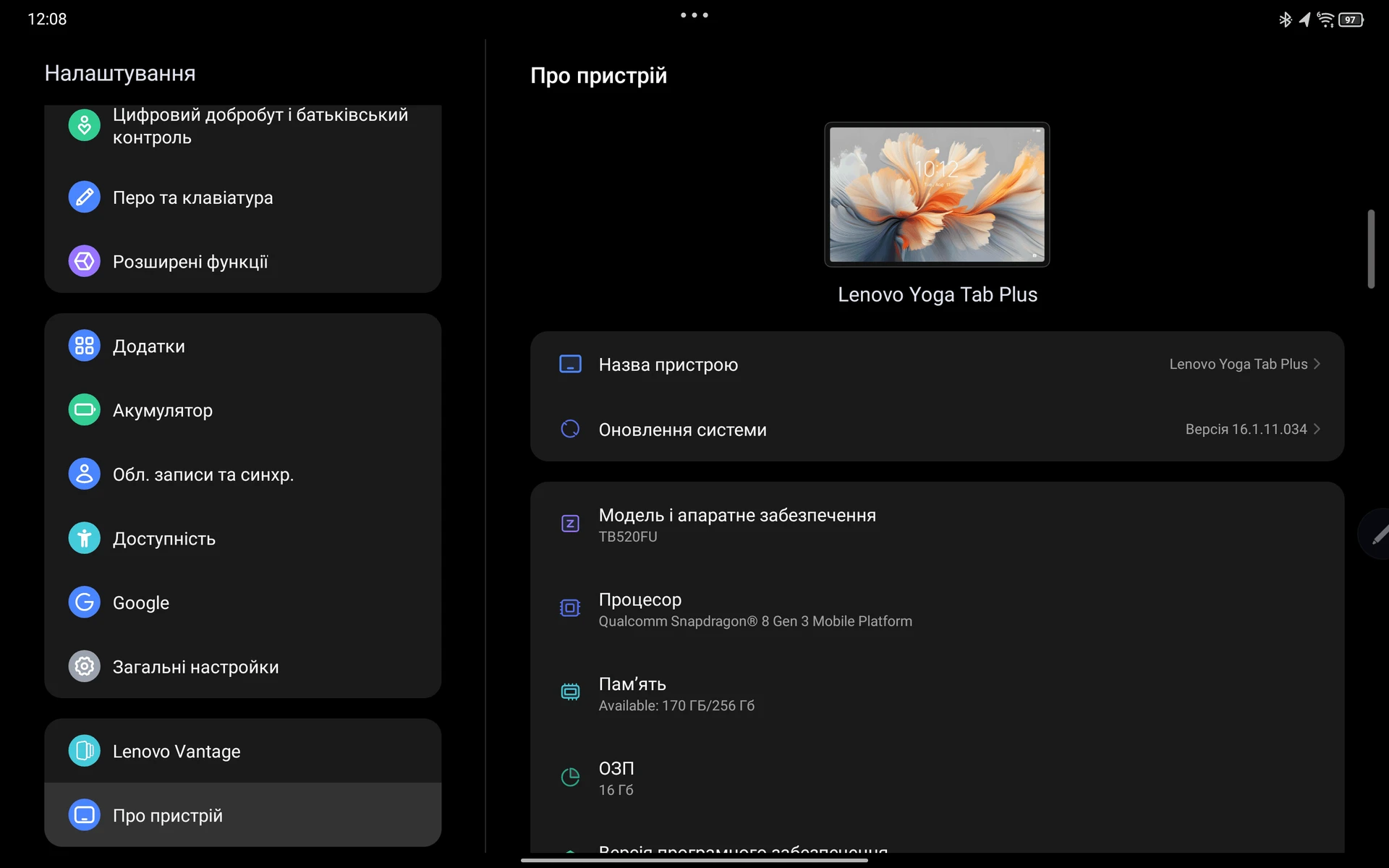Open Оновлення системи row

pyautogui.click(x=937, y=429)
